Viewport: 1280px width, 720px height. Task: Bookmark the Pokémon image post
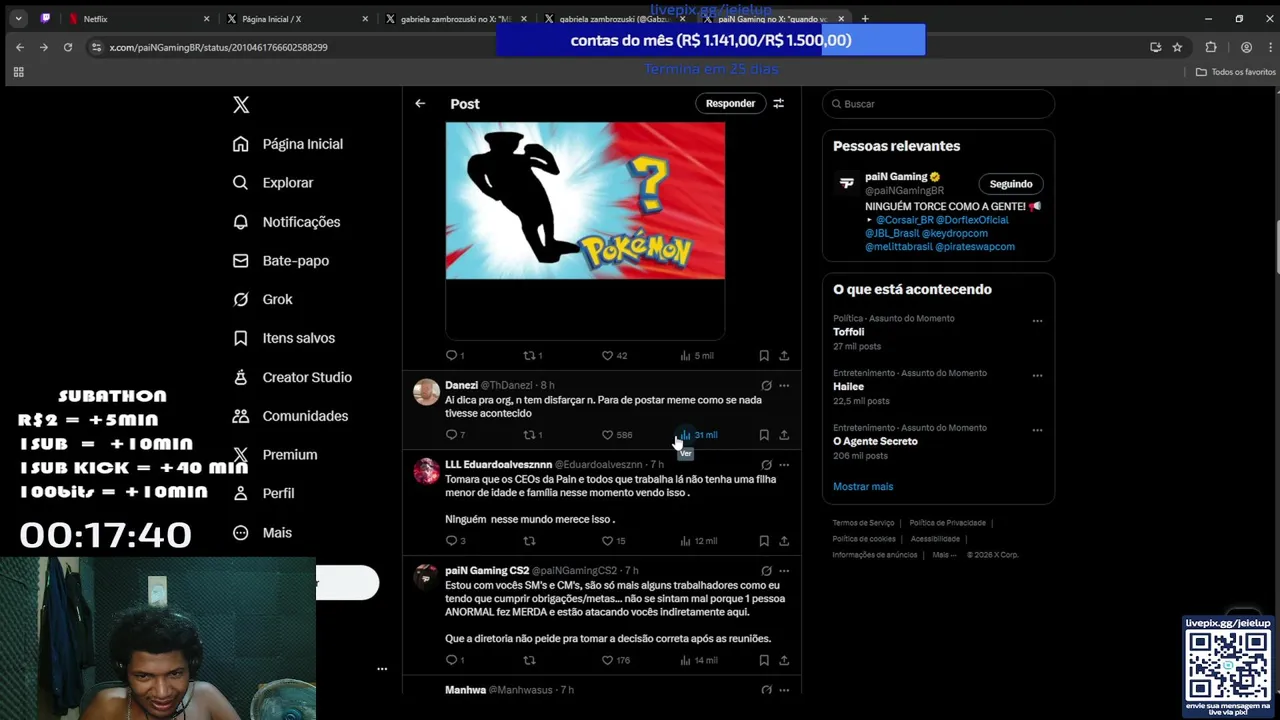(764, 355)
